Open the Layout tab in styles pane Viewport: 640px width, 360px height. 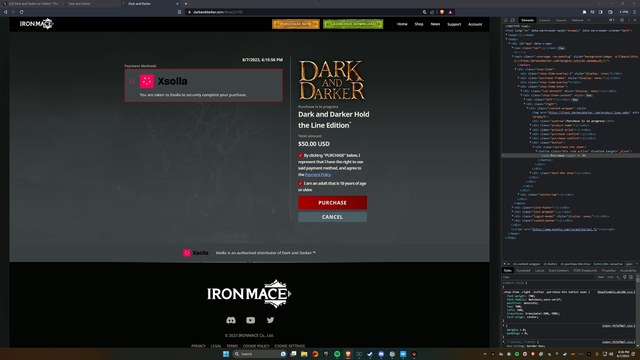539,270
